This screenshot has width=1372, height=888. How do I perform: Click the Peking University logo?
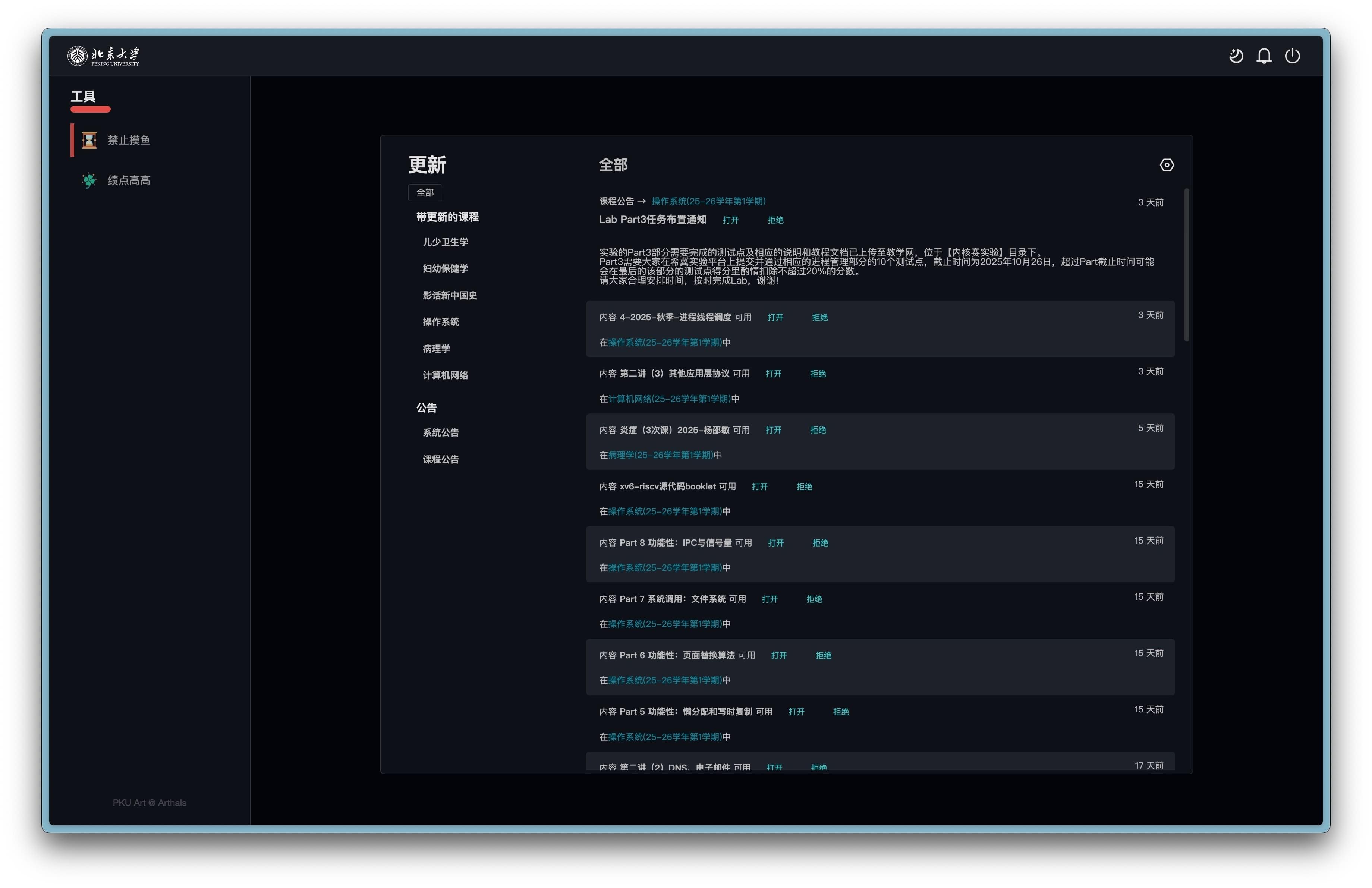103,56
